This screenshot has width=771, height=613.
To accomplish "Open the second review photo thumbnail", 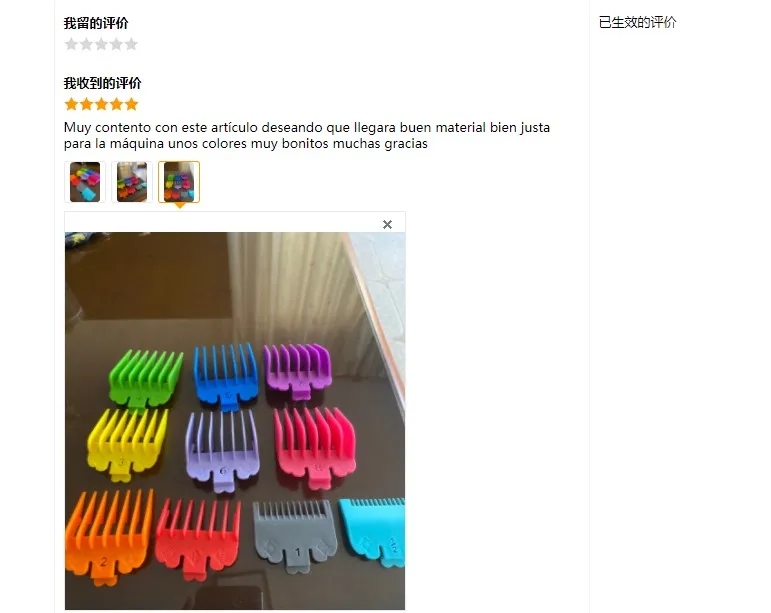I will (132, 182).
